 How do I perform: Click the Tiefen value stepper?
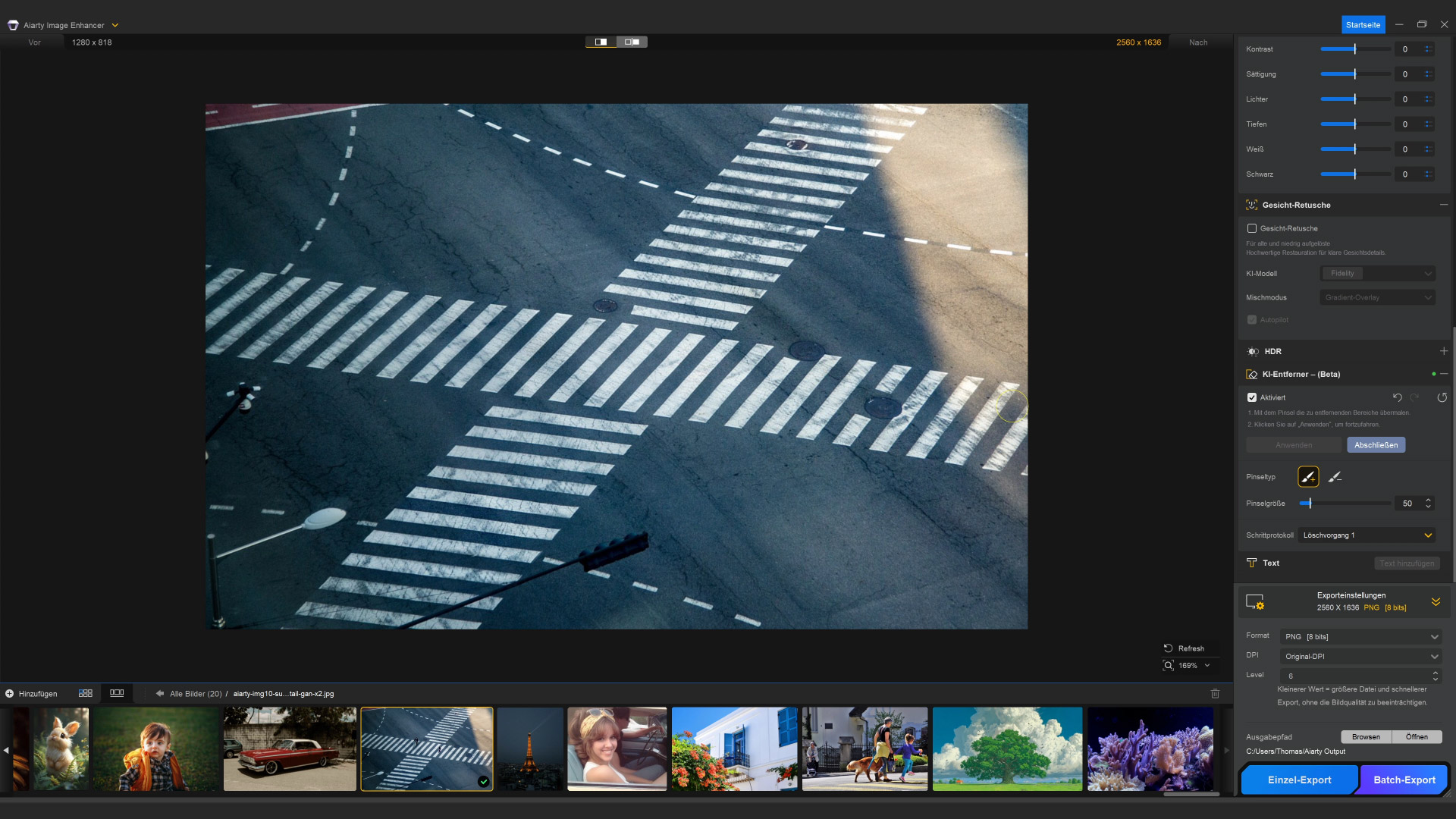1427,124
